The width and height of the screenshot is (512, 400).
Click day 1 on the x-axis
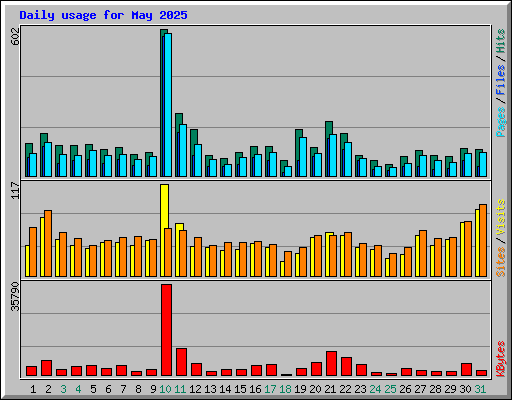(x=33, y=389)
